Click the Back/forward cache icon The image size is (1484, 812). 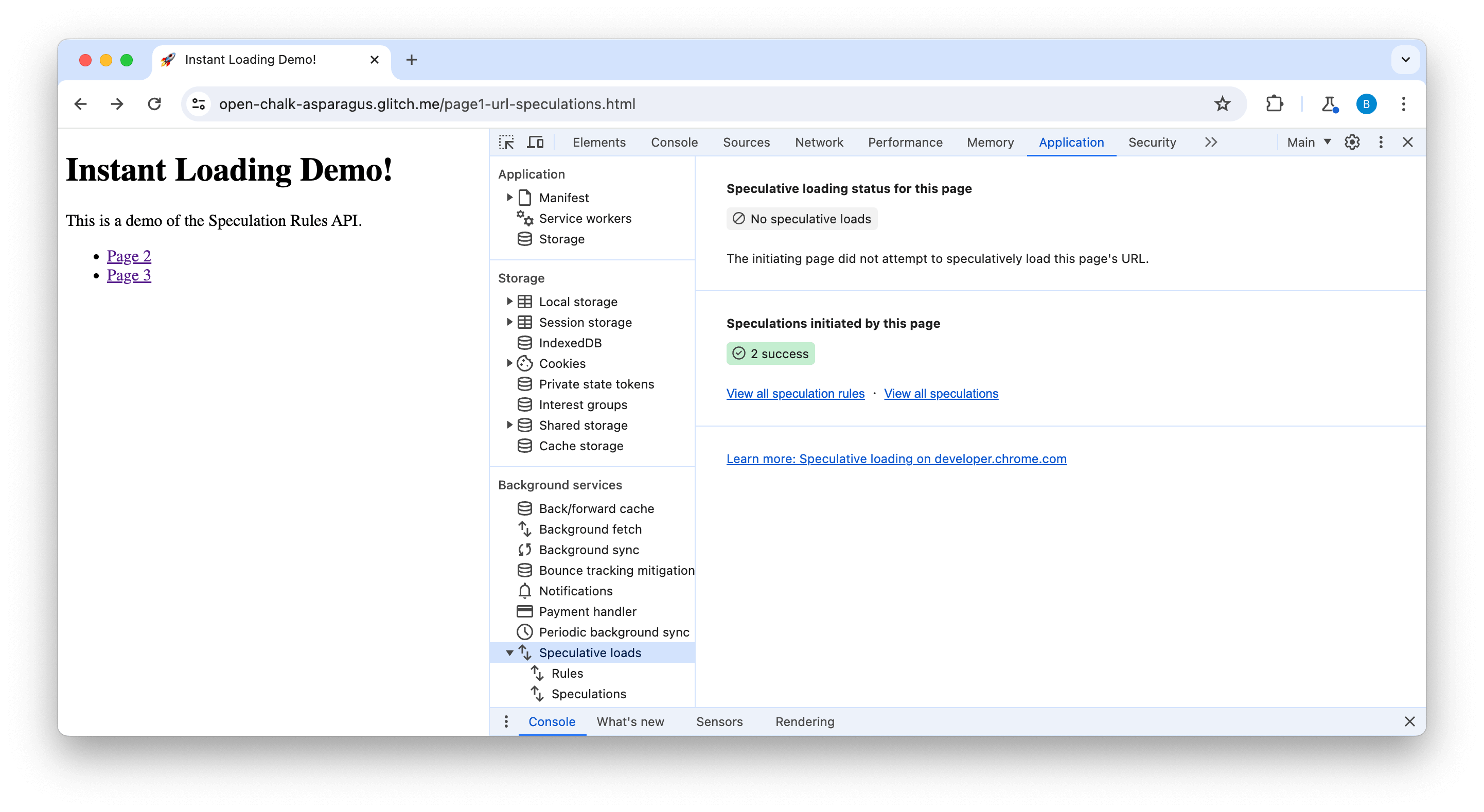525,508
